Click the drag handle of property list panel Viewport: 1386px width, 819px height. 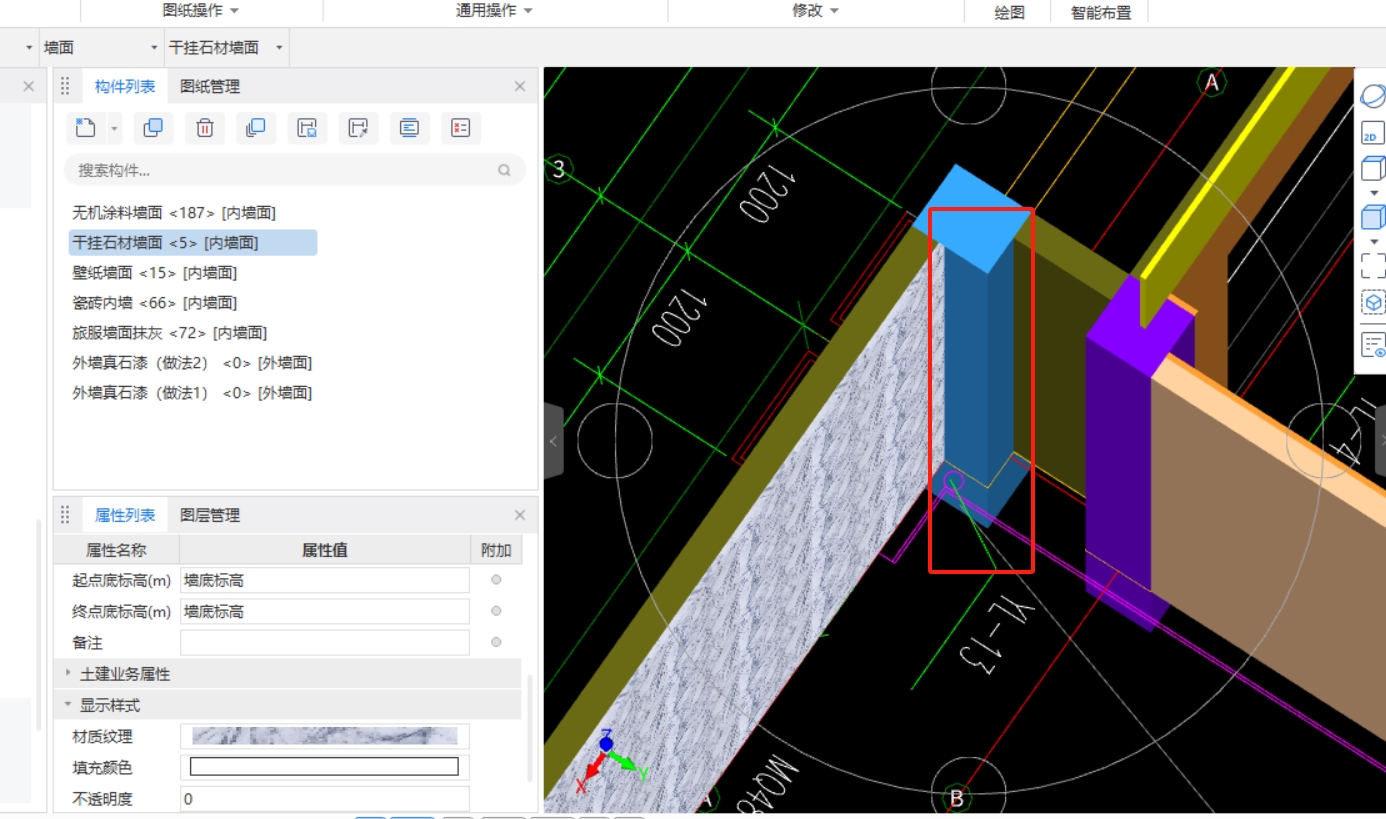(65, 516)
